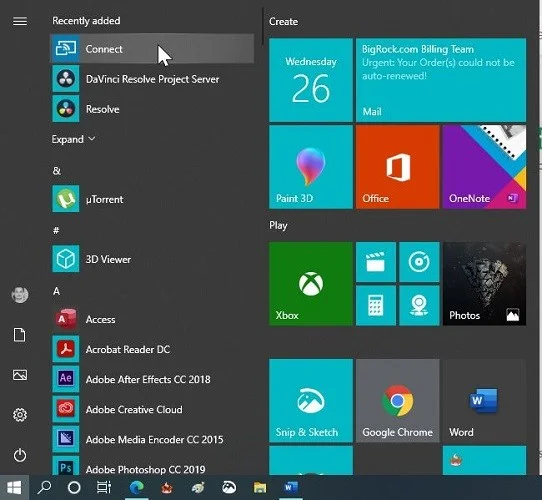Click the hamburger menu at top left

pos(20,21)
